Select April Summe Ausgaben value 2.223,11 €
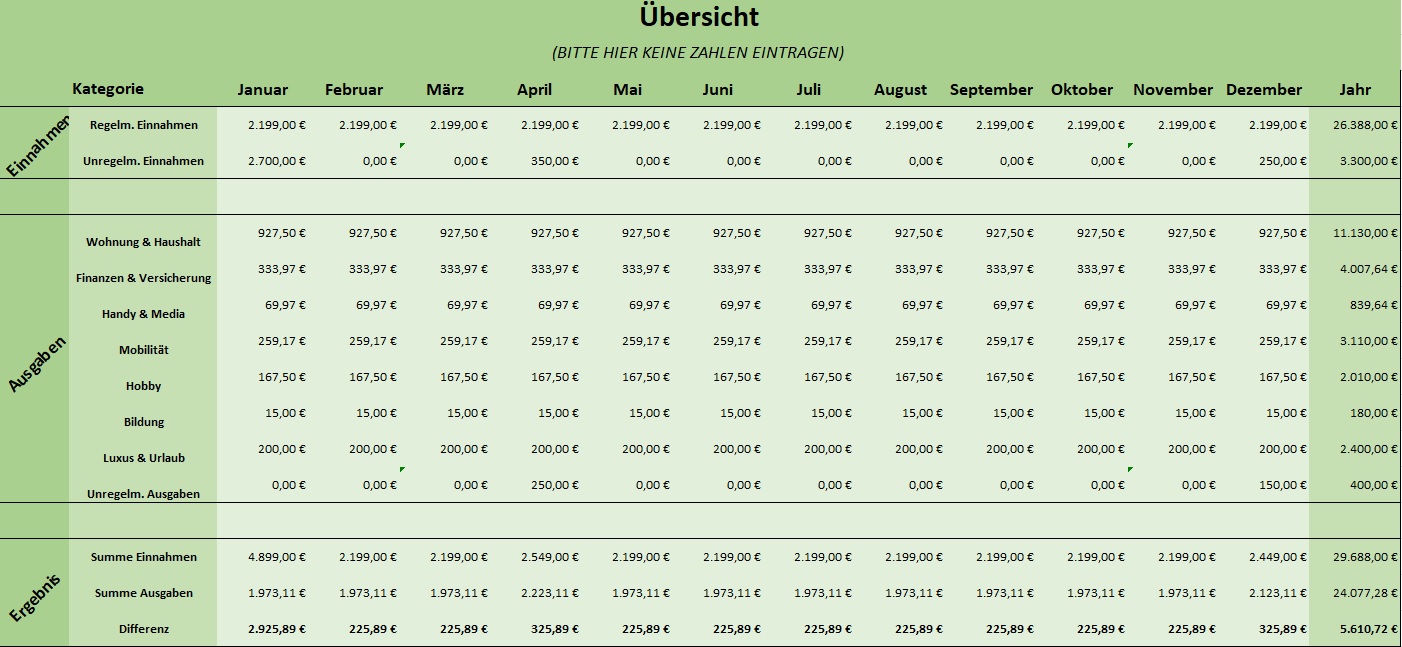 [x=550, y=593]
